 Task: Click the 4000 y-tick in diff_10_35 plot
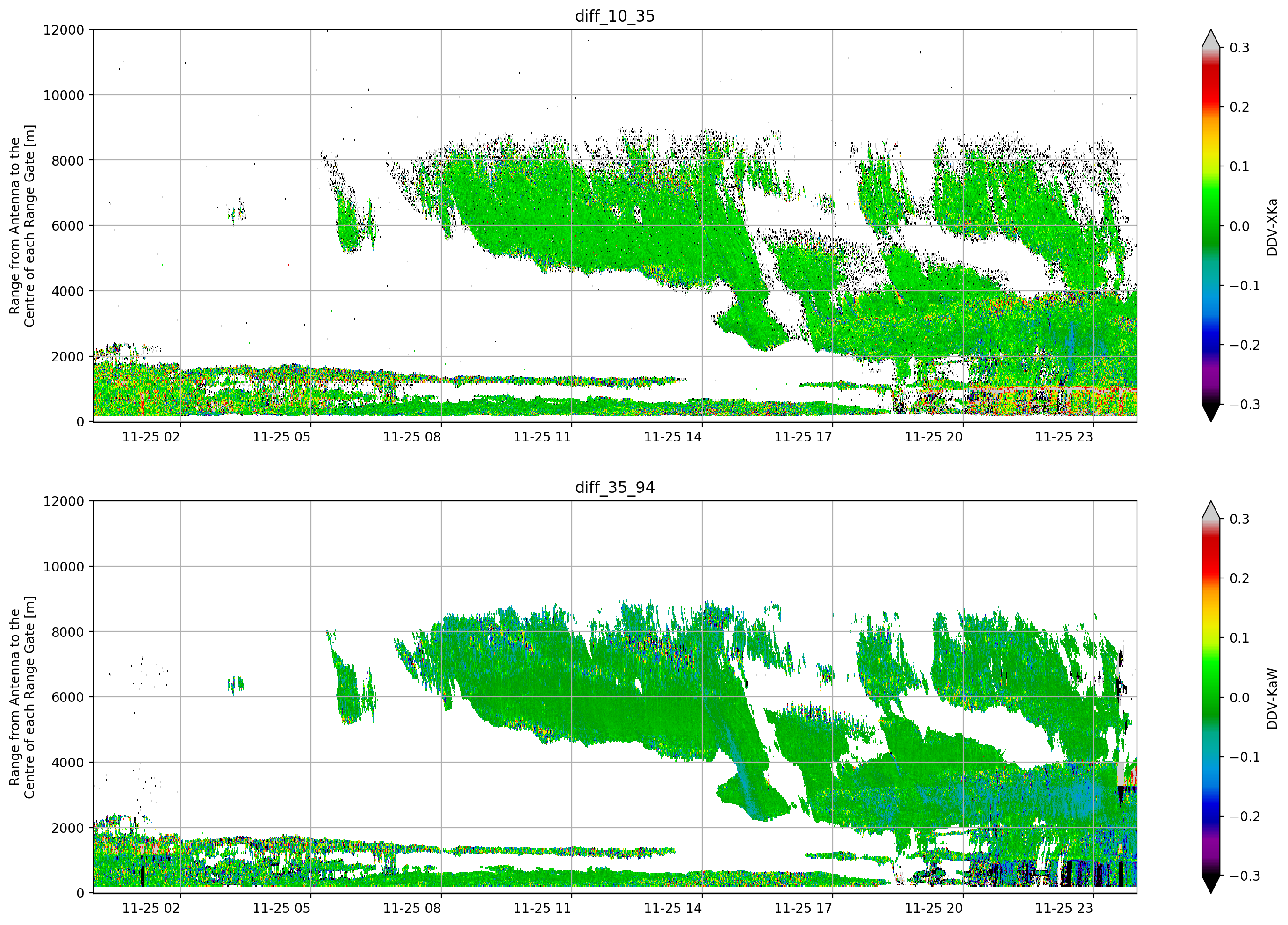pyautogui.click(x=68, y=291)
